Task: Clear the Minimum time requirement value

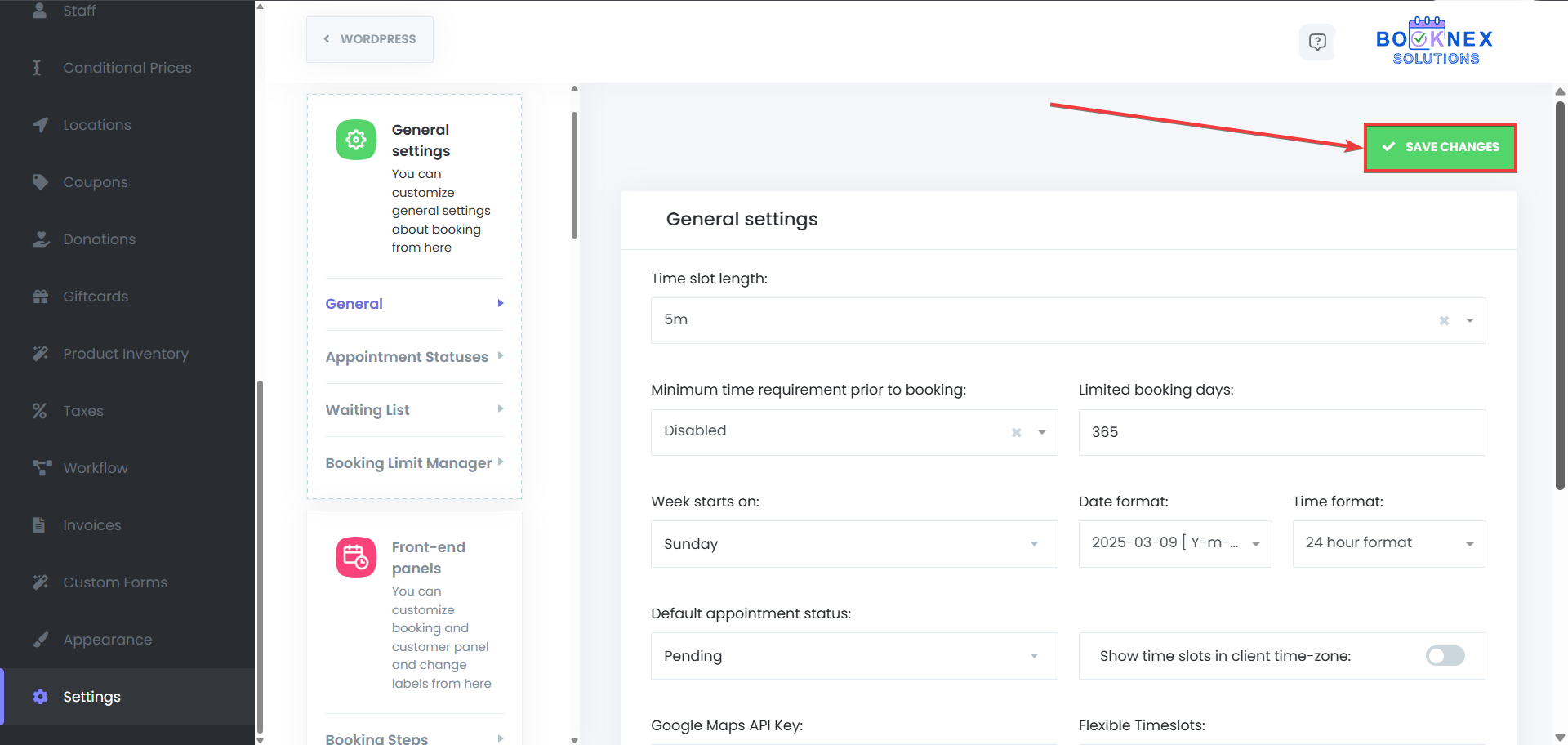Action: [1016, 433]
